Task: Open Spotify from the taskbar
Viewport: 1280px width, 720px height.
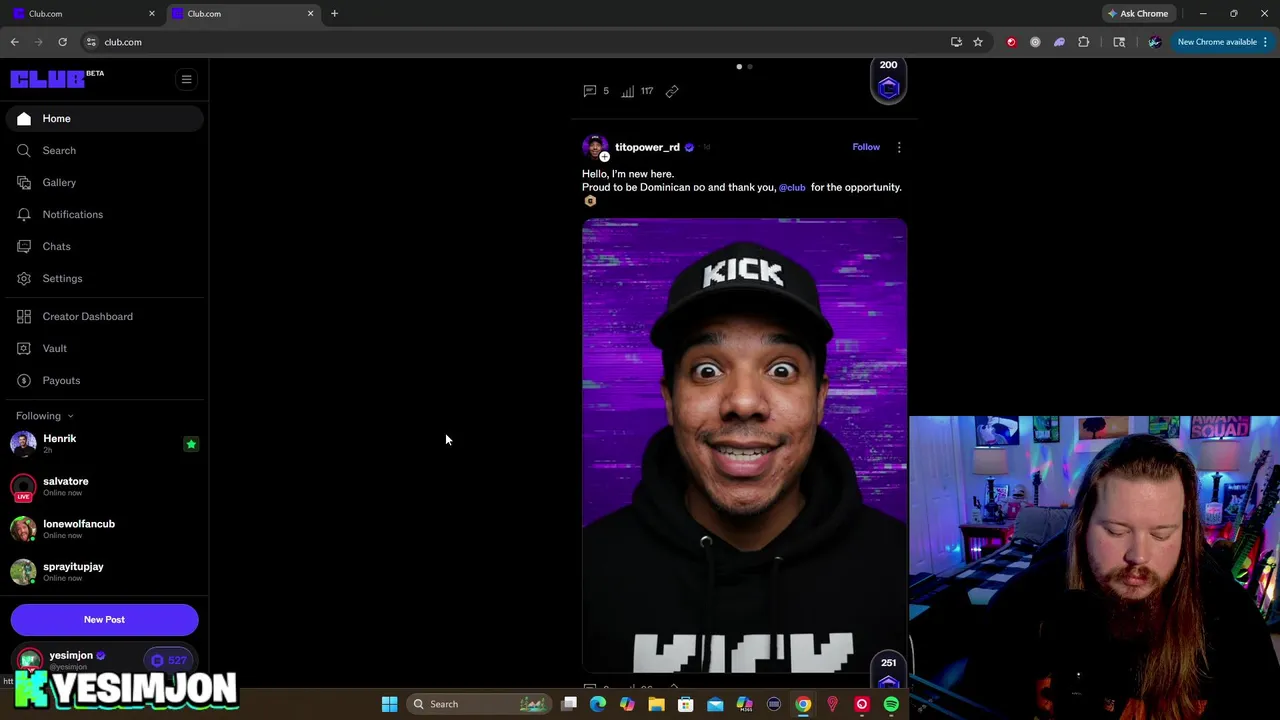Action: pos(891,704)
